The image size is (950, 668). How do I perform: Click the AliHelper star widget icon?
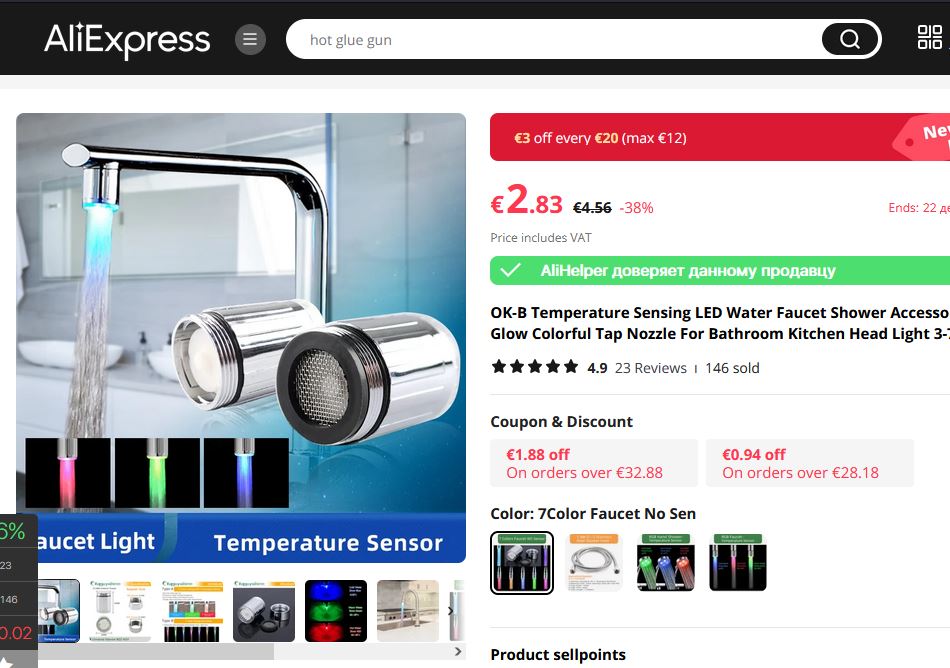click(6, 662)
